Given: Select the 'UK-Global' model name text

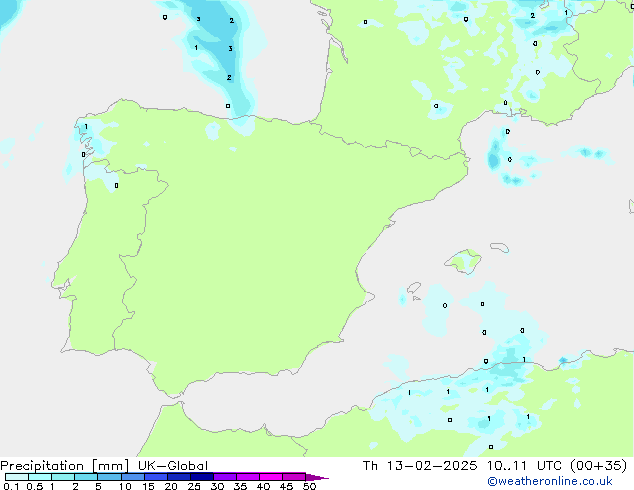Looking at the screenshot, I should coord(173,466).
